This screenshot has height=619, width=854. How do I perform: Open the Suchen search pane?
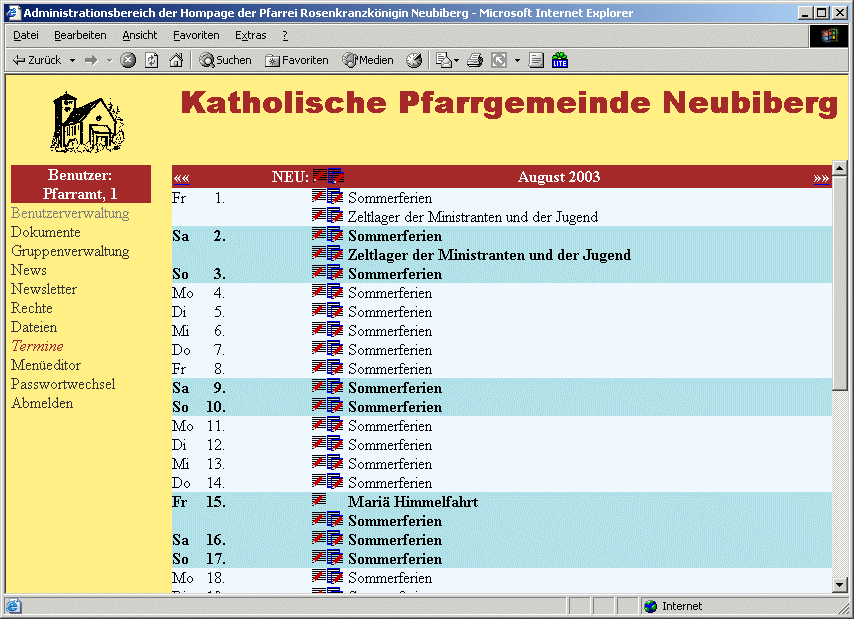(225, 60)
